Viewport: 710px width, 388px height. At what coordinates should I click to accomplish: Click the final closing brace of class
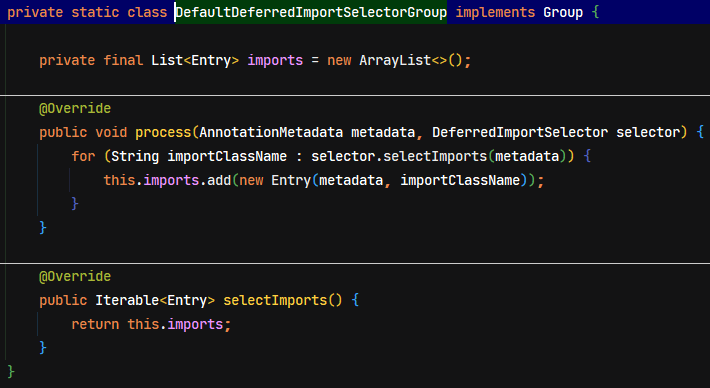[11, 371]
